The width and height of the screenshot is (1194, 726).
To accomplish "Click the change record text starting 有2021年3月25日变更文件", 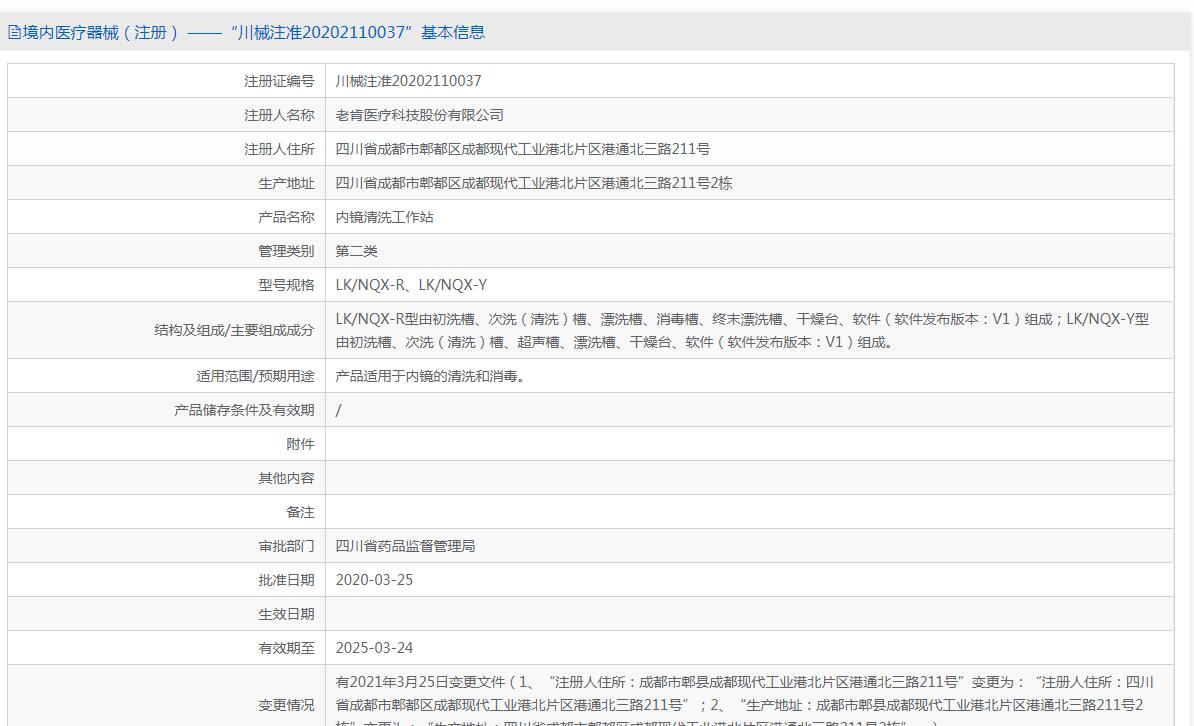I will click(745, 700).
